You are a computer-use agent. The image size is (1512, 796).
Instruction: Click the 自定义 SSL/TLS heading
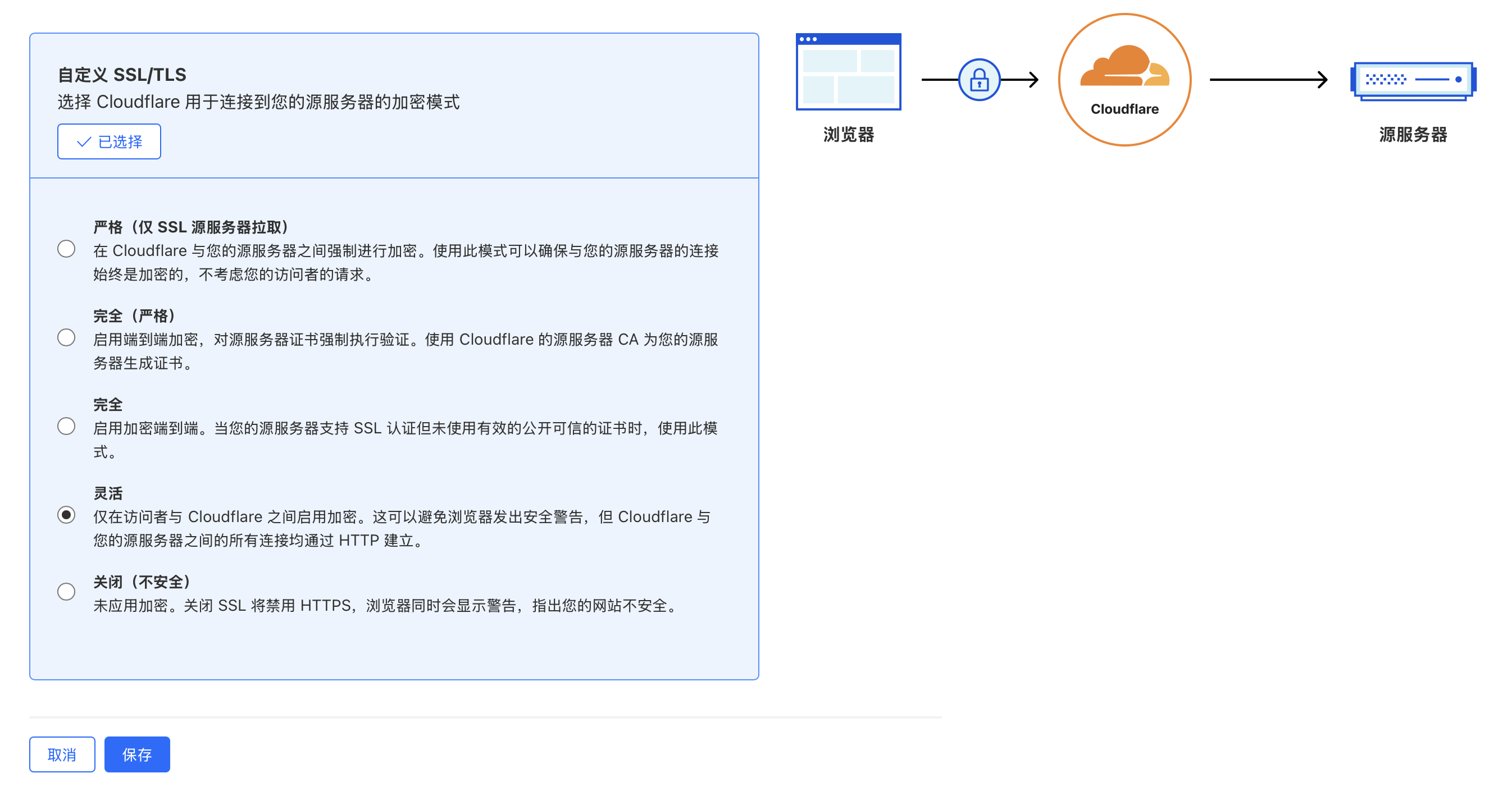(x=122, y=75)
